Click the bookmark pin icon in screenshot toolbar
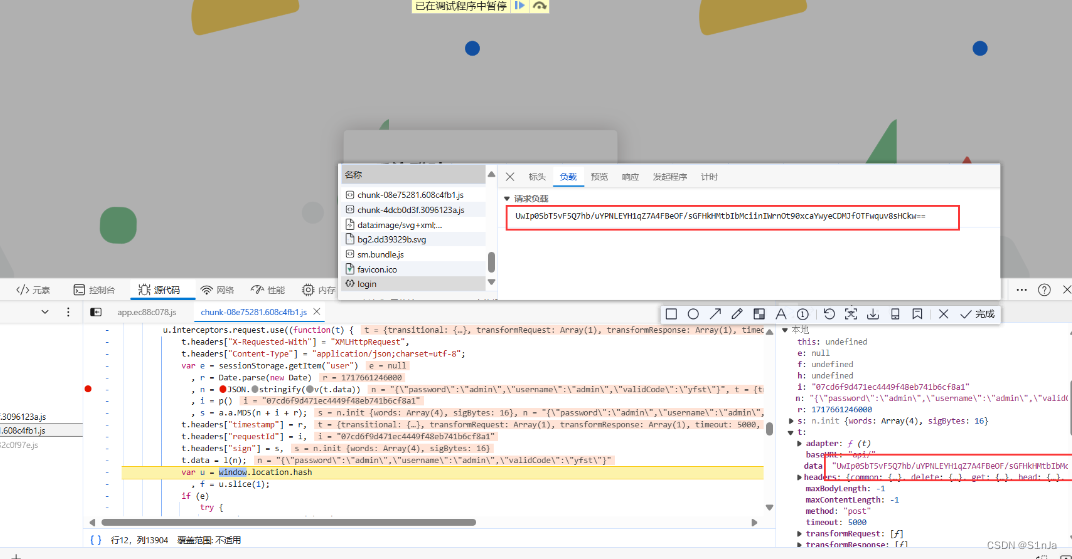The width and height of the screenshot is (1072, 559). point(917,314)
